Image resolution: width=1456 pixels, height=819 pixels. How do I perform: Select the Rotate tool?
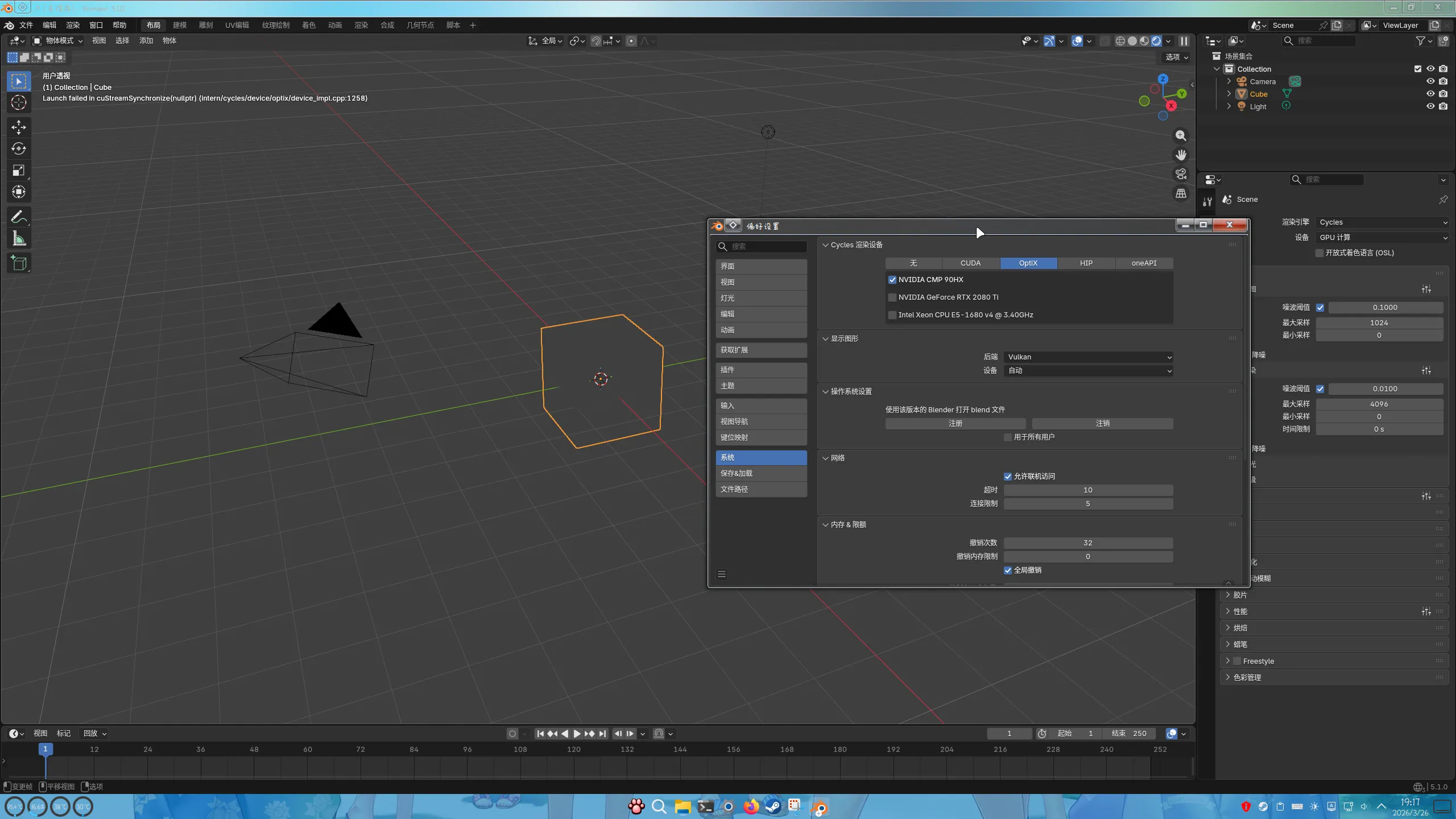[19, 148]
